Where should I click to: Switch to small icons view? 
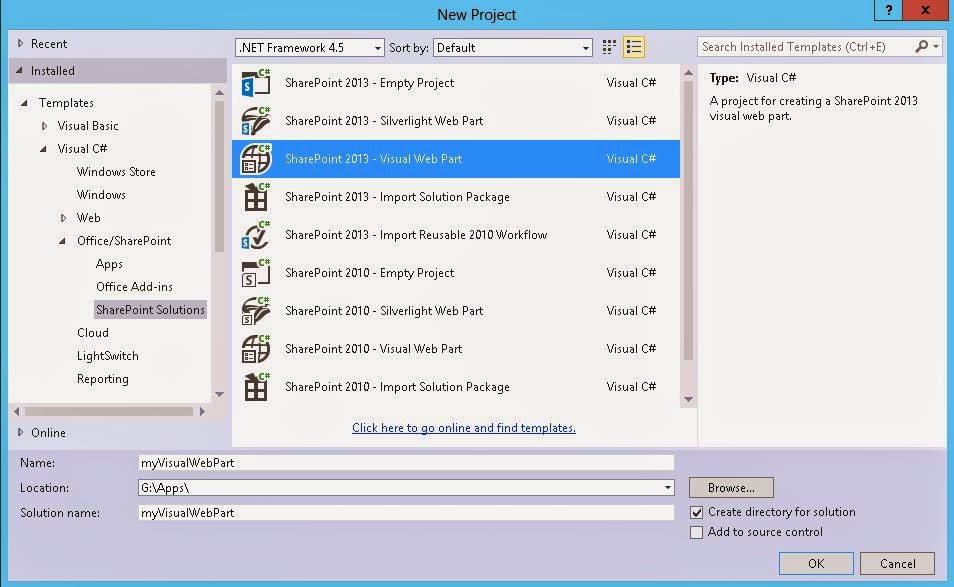tap(609, 47)
